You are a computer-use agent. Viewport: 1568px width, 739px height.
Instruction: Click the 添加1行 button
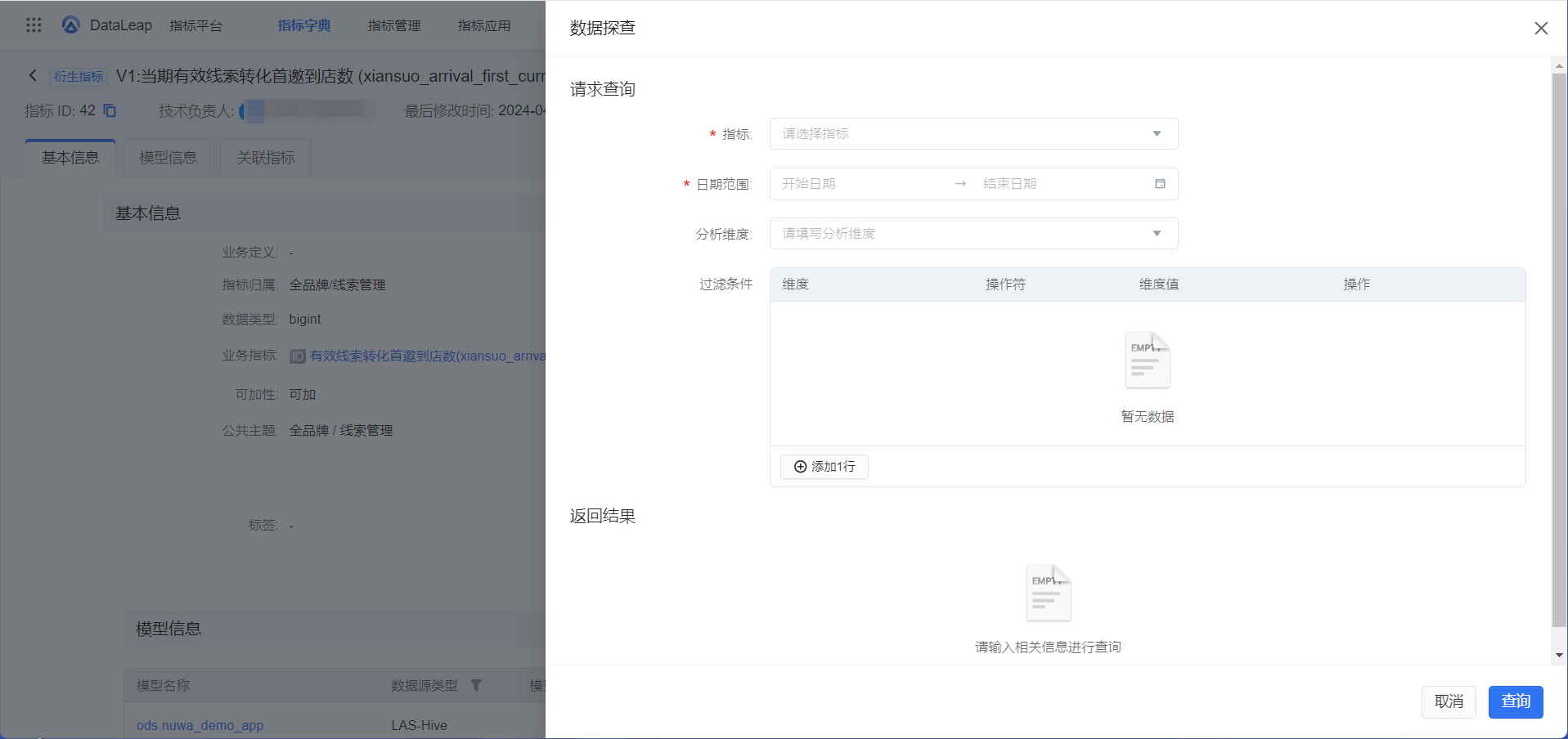click(824, 467)
